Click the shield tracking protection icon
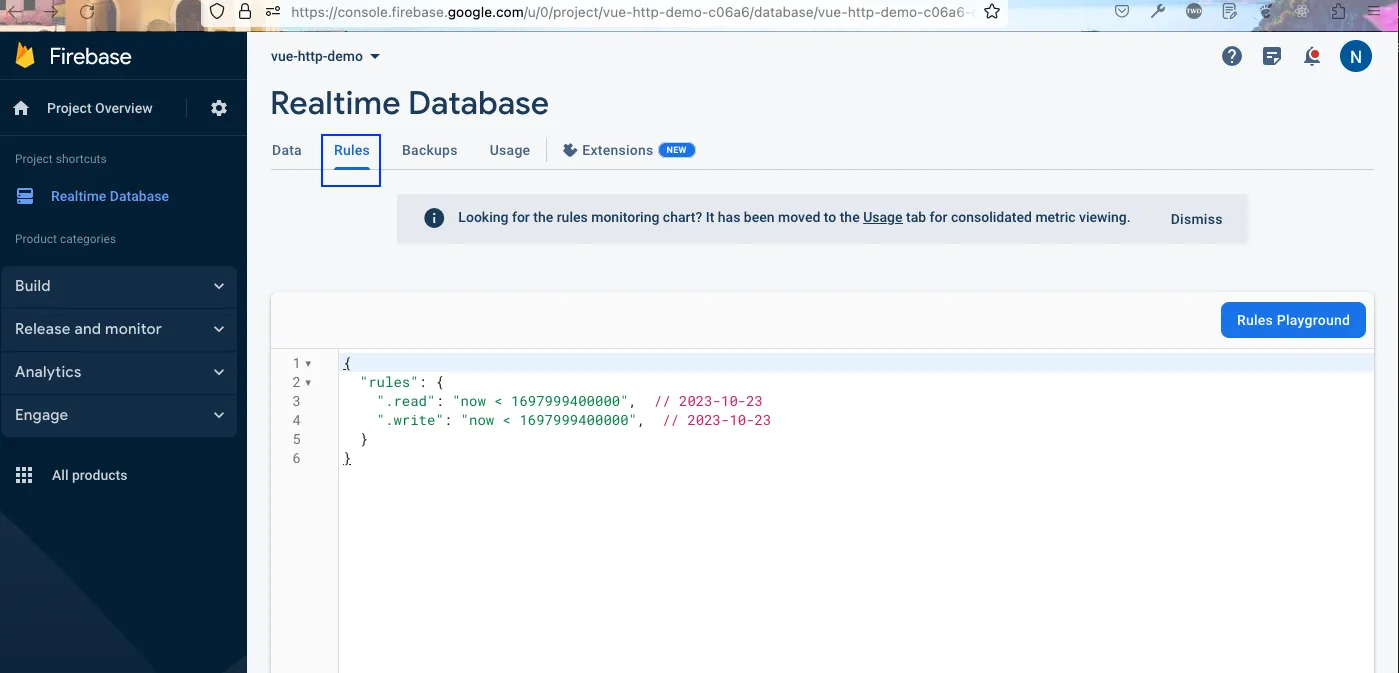This screenshot has height=673, width=1399. point(217,12)
